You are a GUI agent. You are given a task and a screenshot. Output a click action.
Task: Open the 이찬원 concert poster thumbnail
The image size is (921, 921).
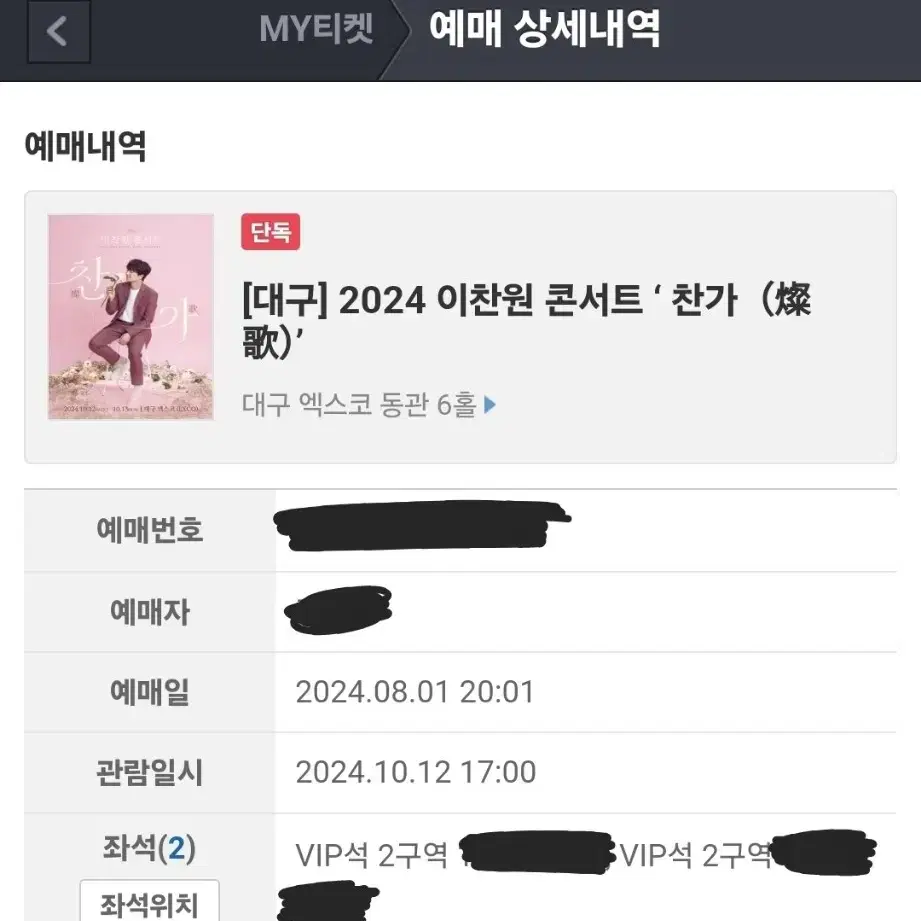pyautogui.click(x=130, y=317)
